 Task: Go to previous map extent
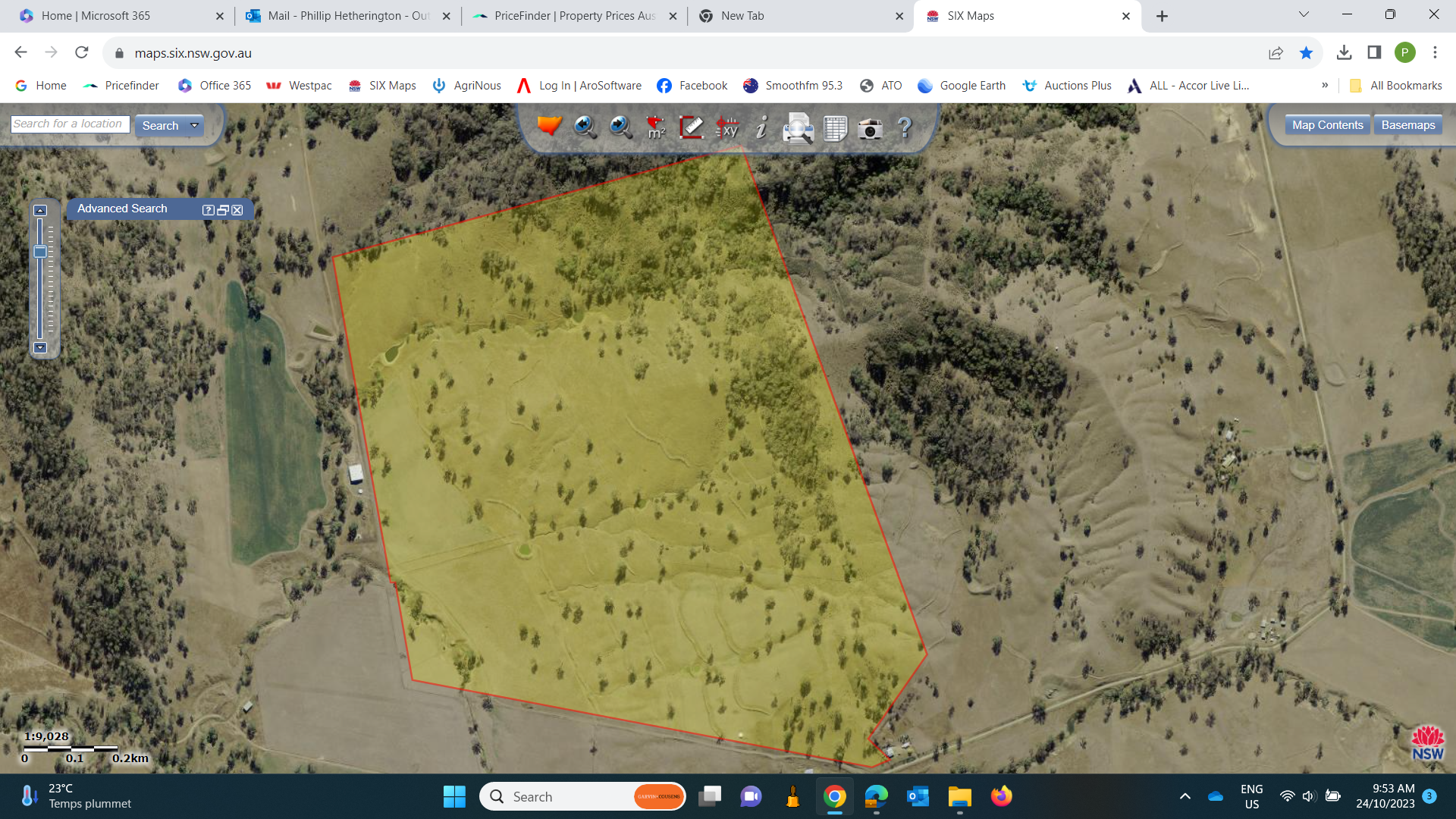click(x=585, y=127)
